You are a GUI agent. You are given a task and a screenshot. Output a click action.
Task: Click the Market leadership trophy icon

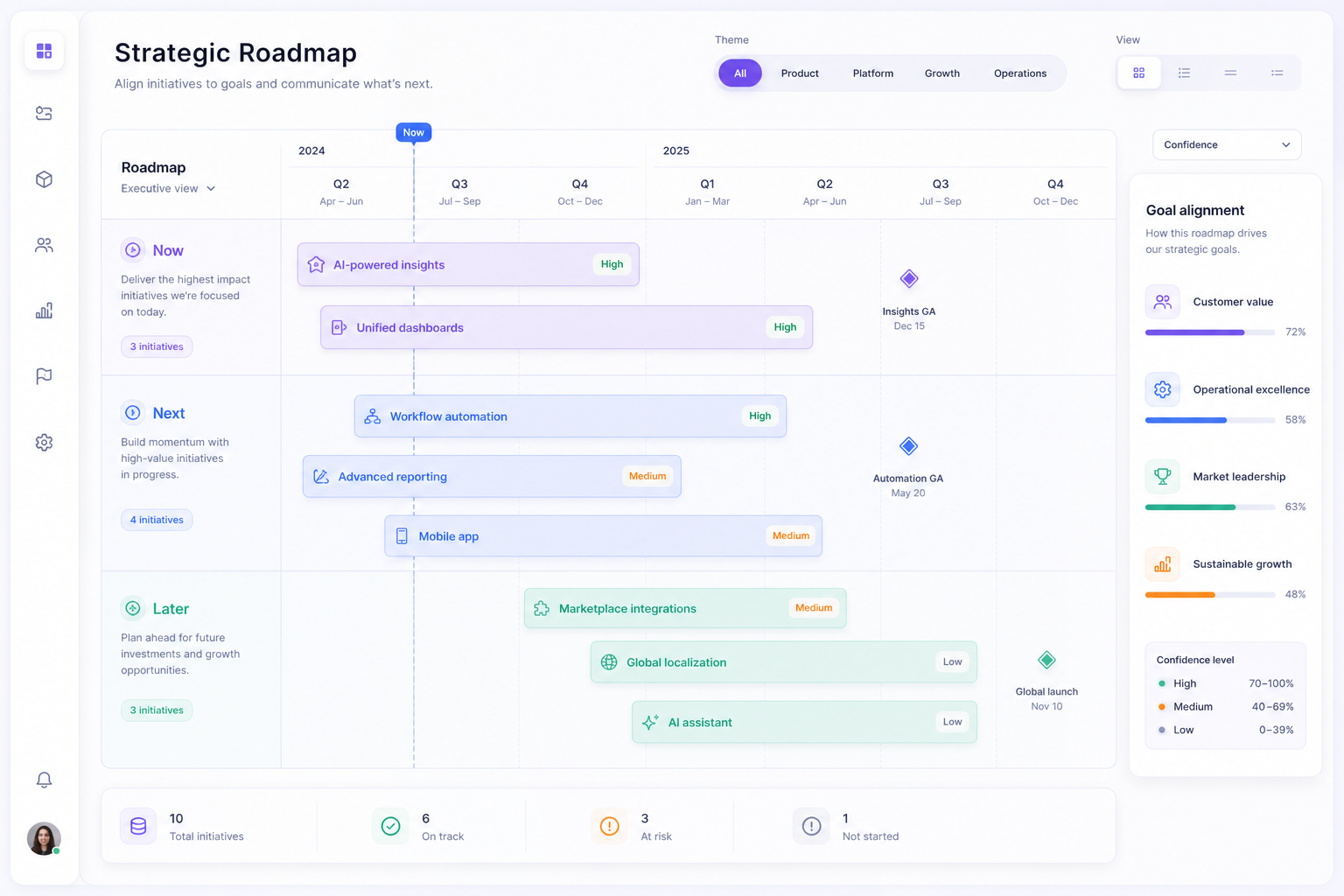pos(1162,477)
